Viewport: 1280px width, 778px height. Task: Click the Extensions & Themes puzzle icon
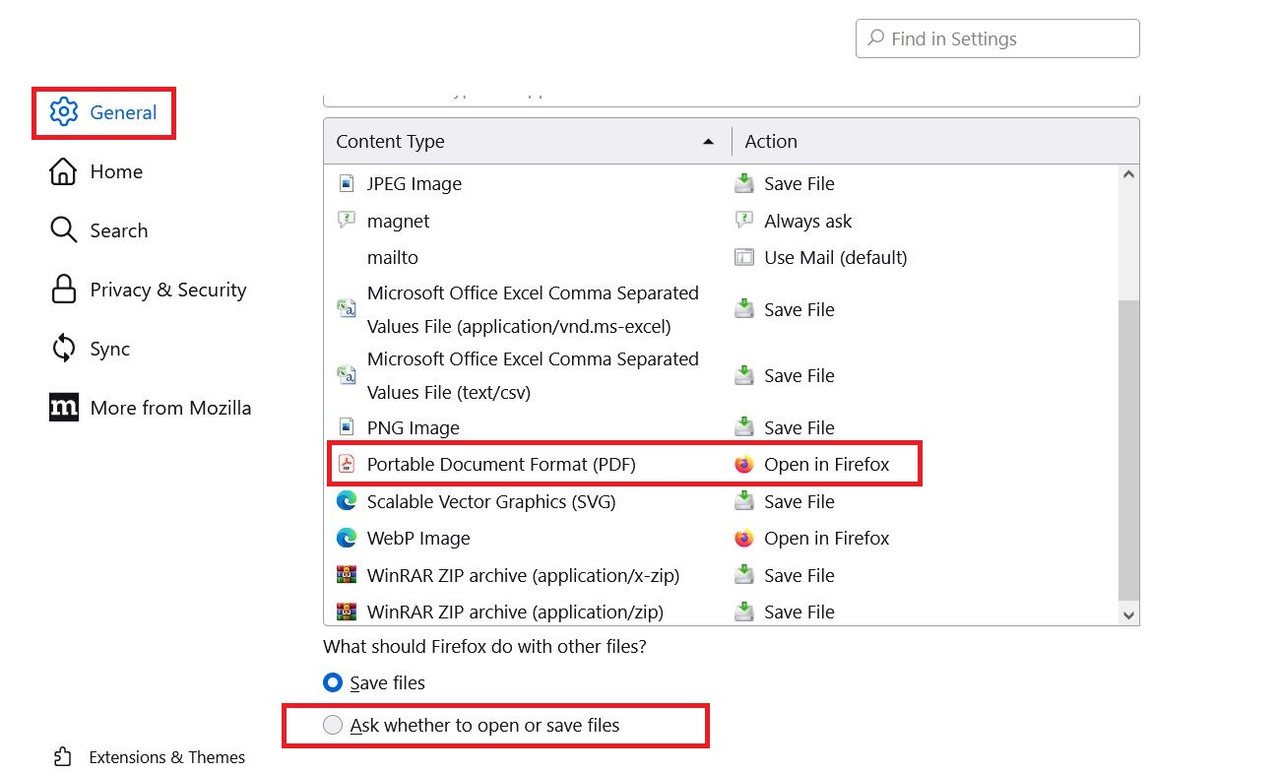63,757
